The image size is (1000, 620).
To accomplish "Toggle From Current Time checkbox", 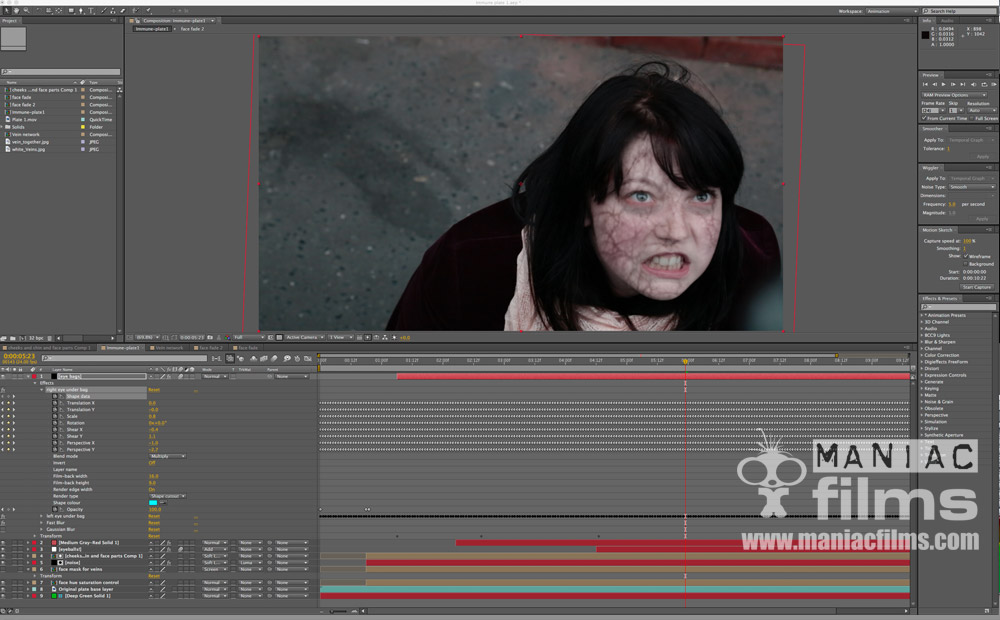I will tap(924, 118).
